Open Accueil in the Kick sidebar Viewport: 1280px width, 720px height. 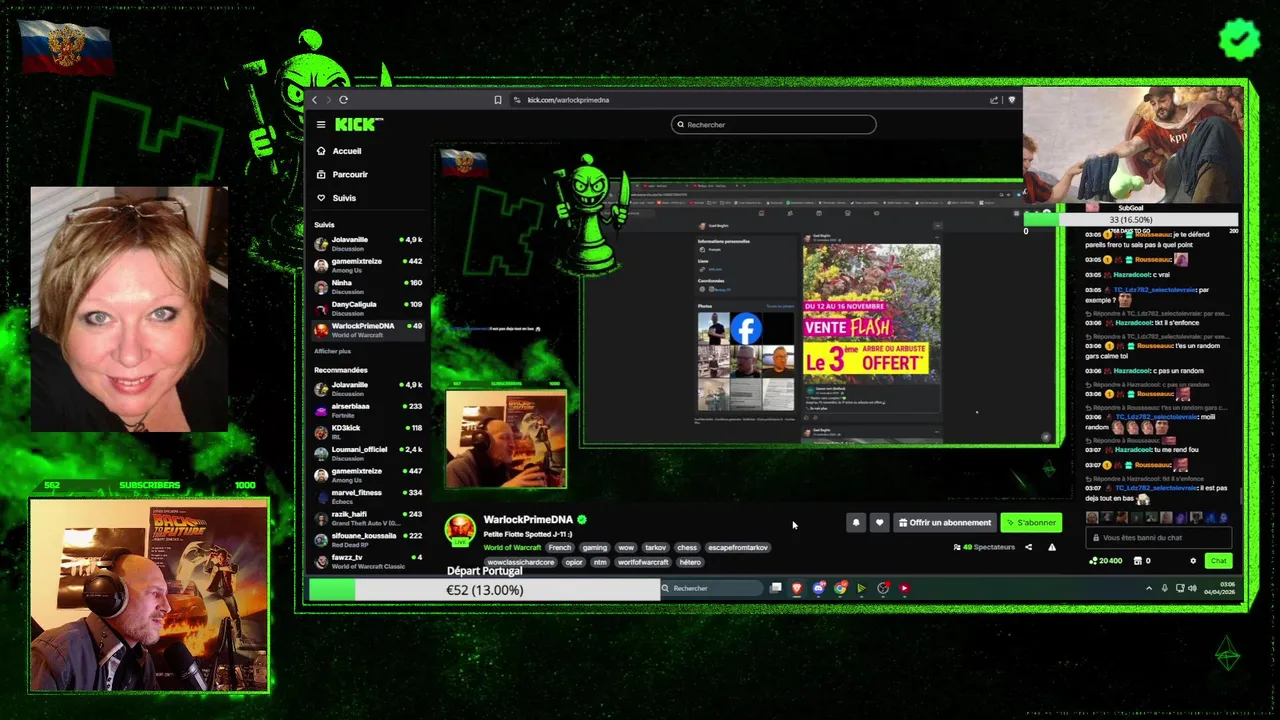click(x=339, y=151)
